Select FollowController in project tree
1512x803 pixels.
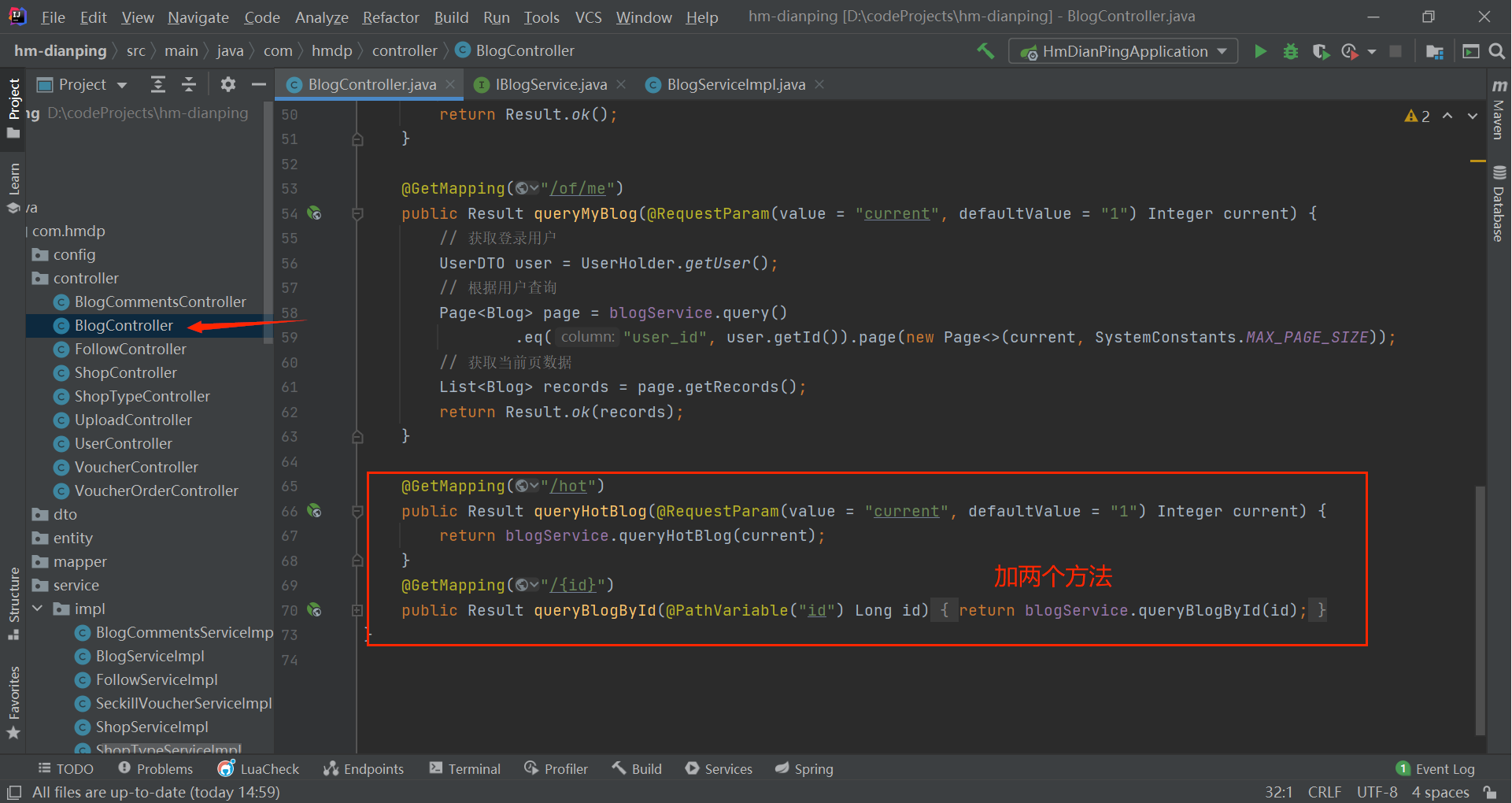pyautogui.click(x=131, y=349)
